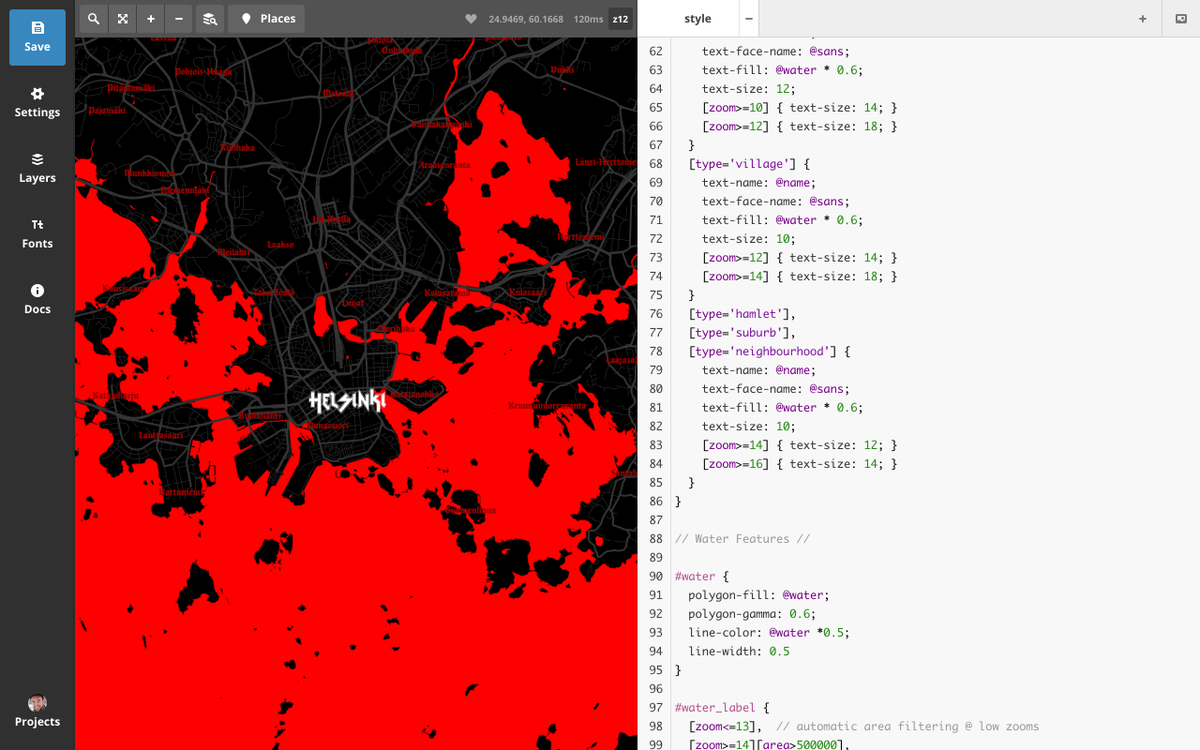The width and height of the screenshot is (1200, 750).
Task: Click the search magnifier in map toolbar
Action: click(92, 19)
